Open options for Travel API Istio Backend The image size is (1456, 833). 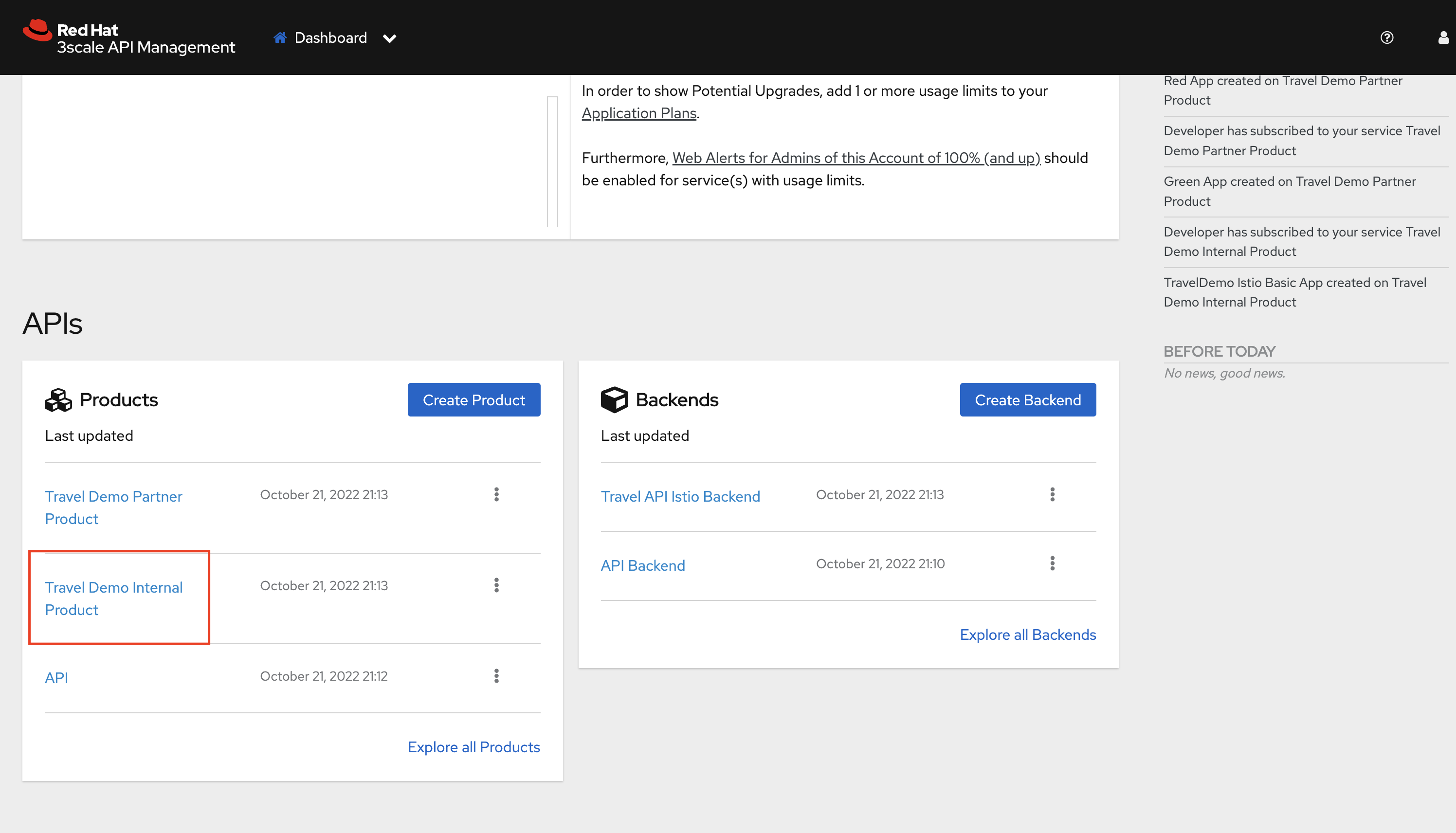tap(1052, 494)
